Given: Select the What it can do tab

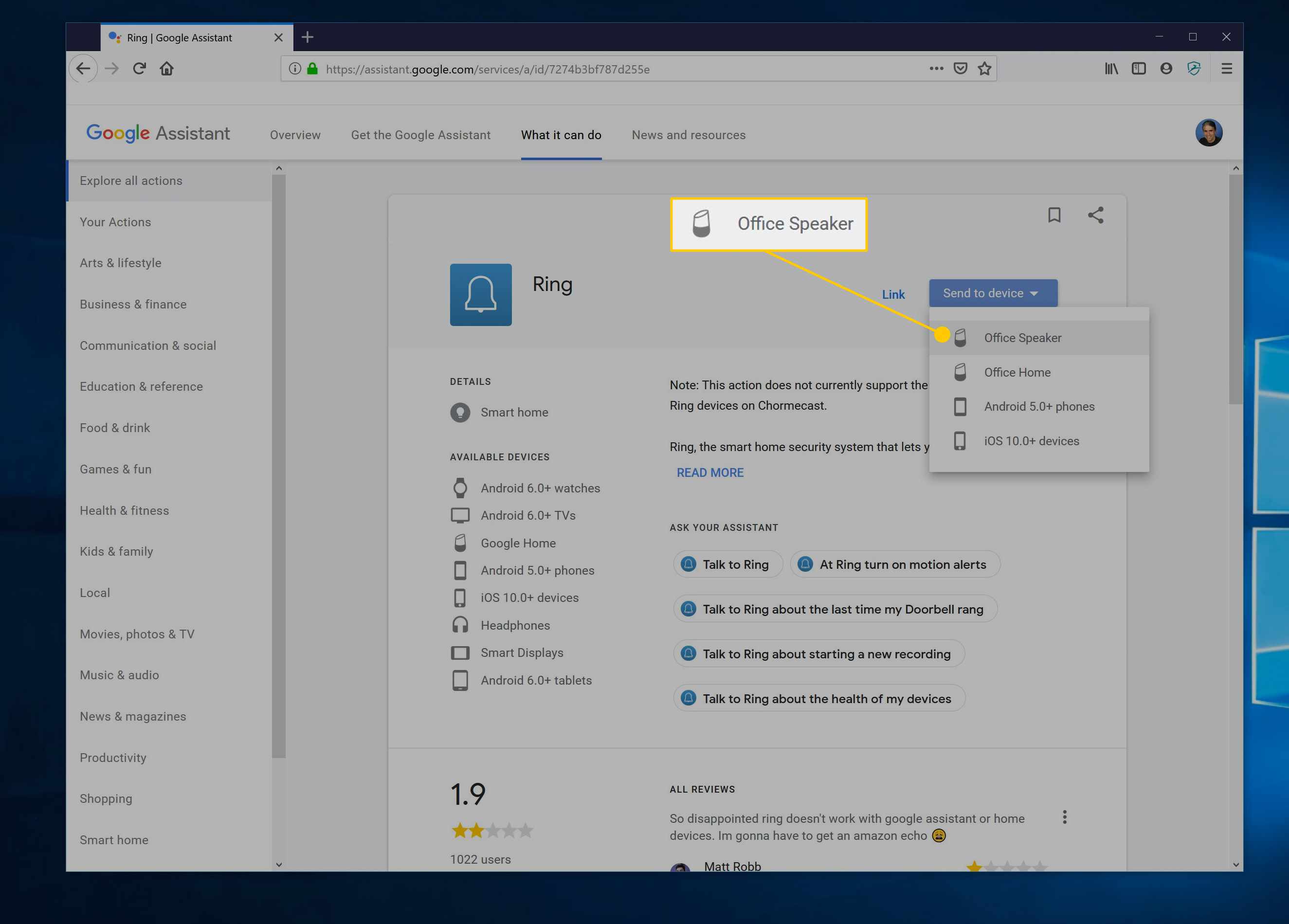Looking at the screenshot, I should pyautogui.click(x=561, y=135).
